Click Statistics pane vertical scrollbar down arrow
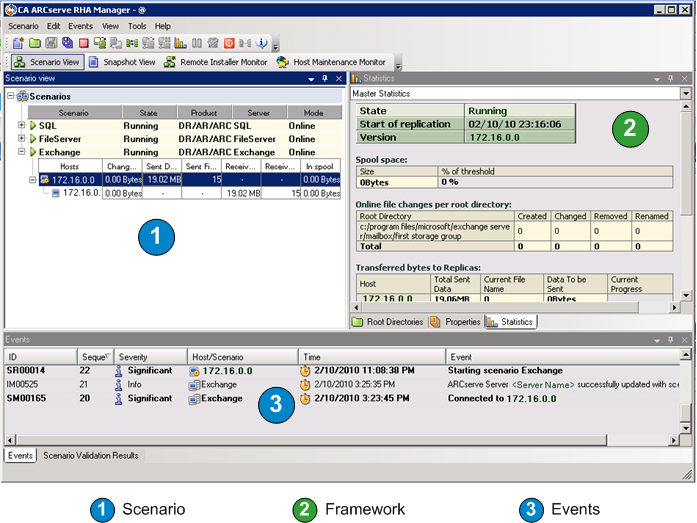This screenshot has width=697, height=523. tap(685, 295)
